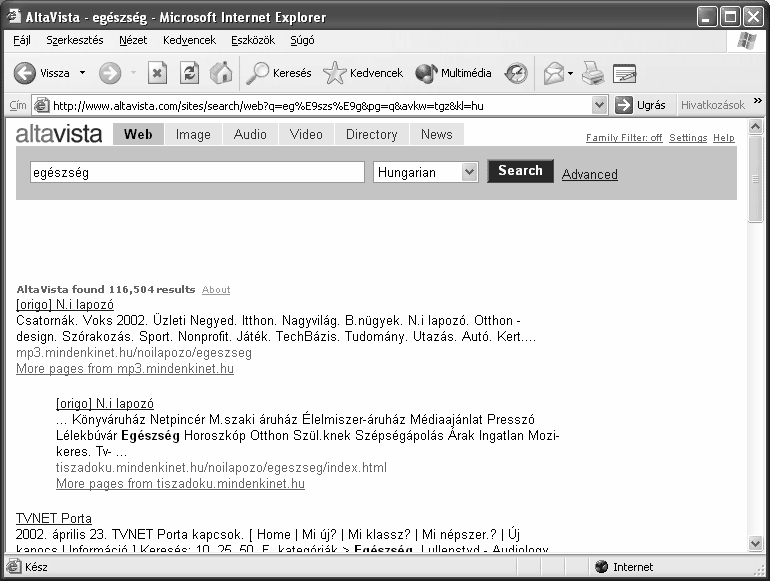This screenshot has width=770, height=581.
Task: Click the edit page toolbar icon
Action: 625,74
